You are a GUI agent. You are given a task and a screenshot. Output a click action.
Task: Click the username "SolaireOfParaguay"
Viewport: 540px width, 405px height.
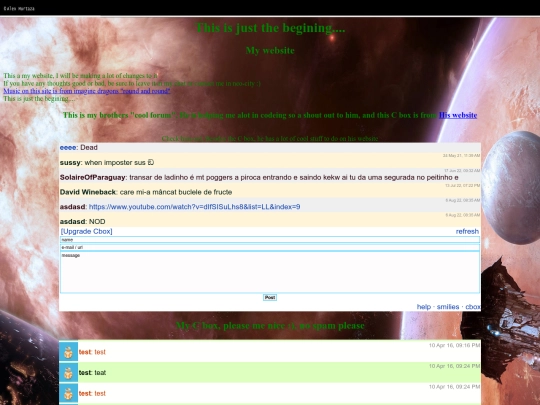(x=93, y=177)
